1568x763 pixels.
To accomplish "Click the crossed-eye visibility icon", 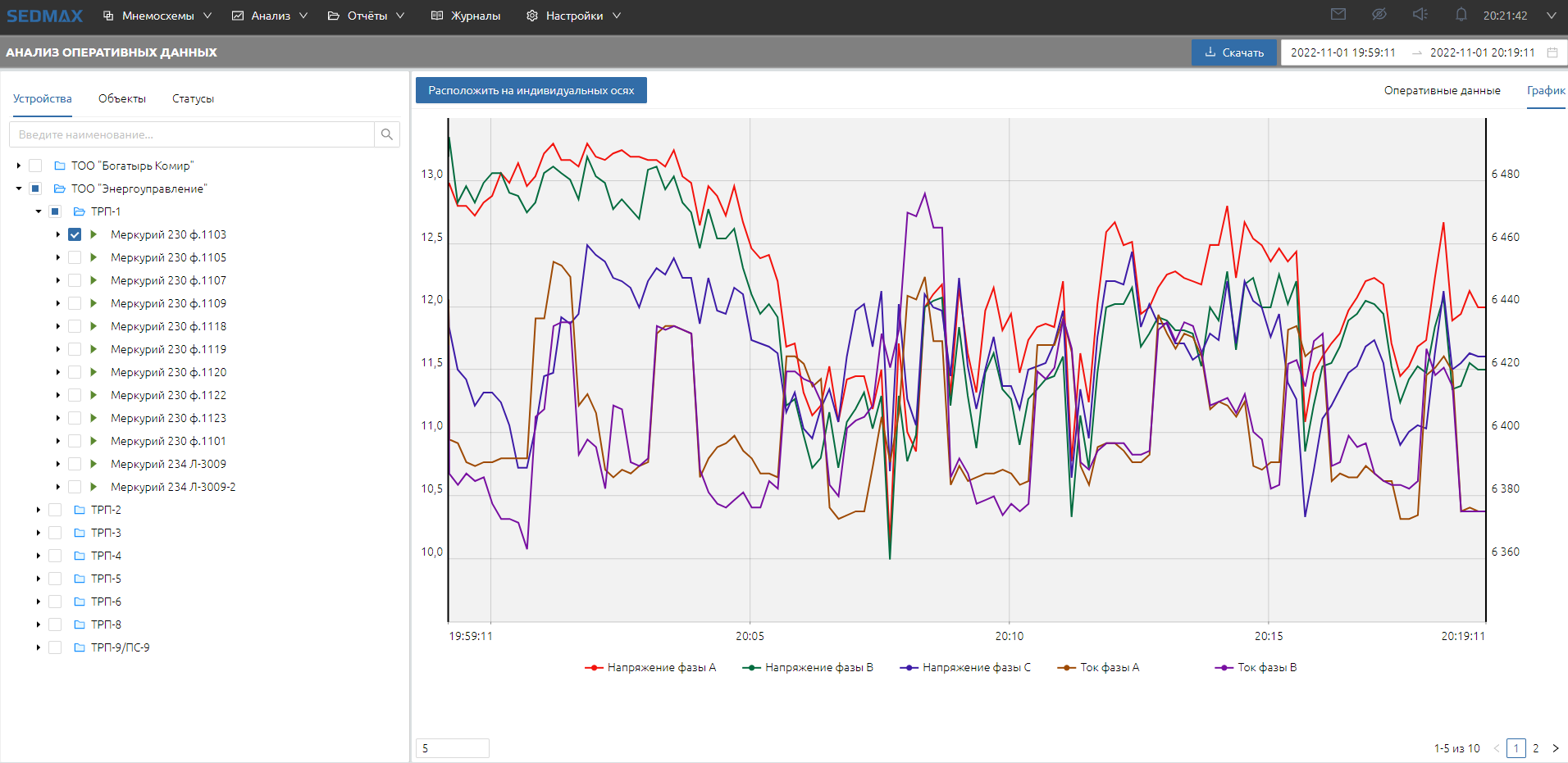I will pyautogui.click(x=1379, y=15).
